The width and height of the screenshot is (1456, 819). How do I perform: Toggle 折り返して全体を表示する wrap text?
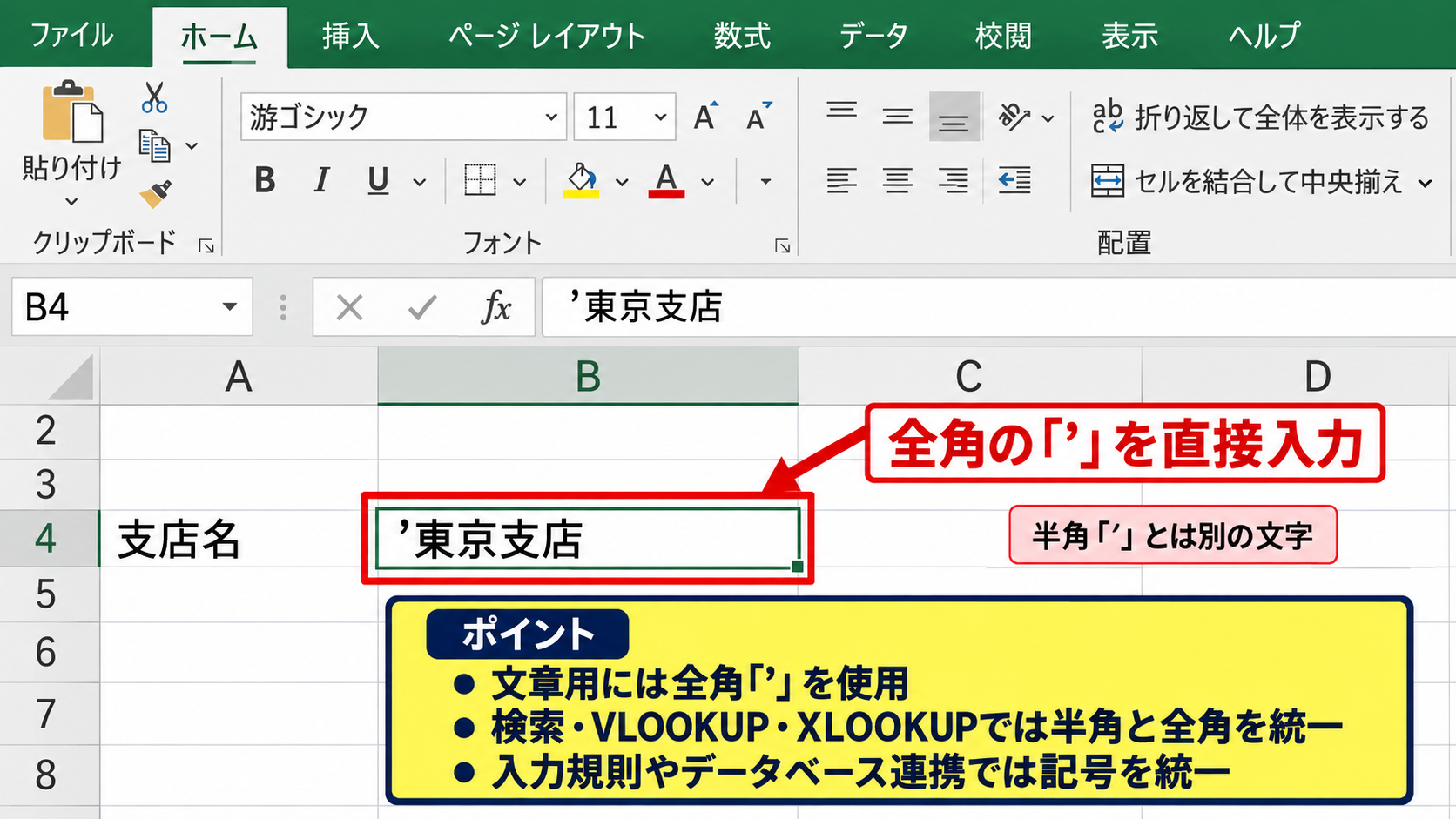(1260, 117)
